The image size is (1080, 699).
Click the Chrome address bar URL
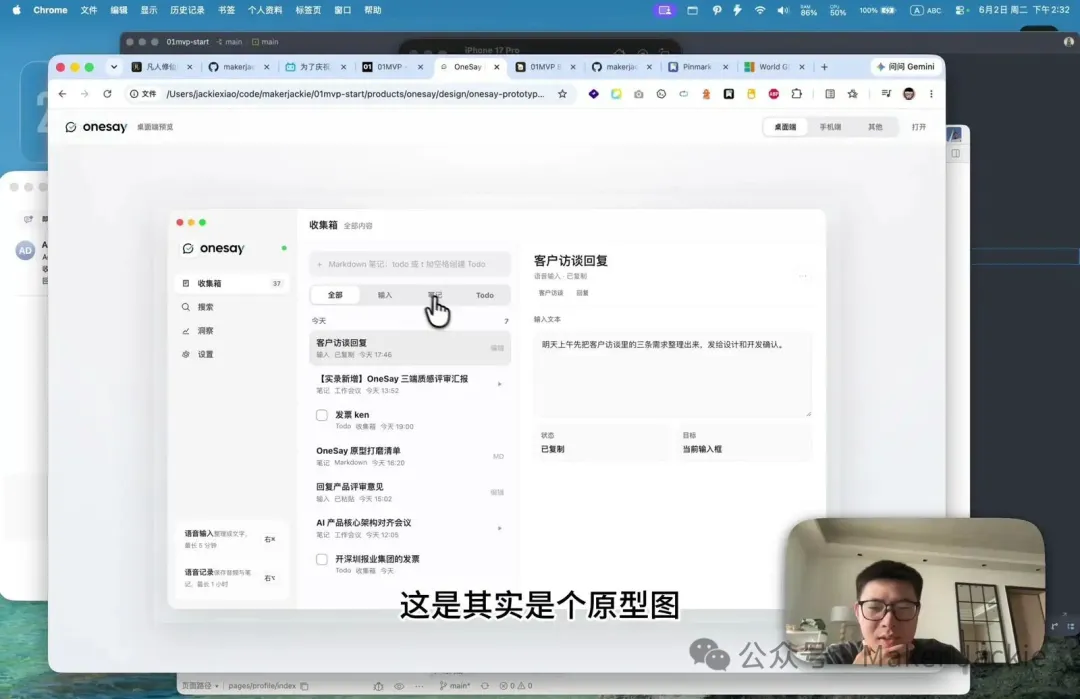[x=355, y=94]
